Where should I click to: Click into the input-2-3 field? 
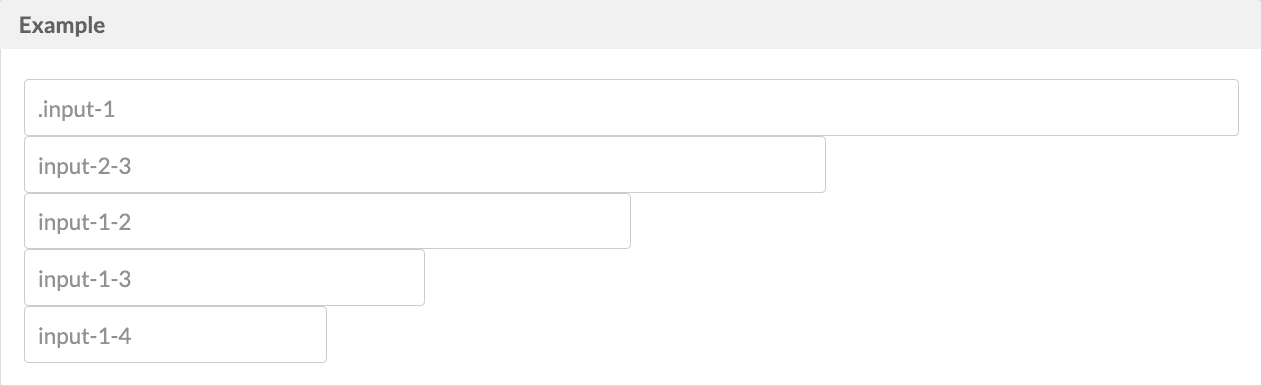point(425,165)
